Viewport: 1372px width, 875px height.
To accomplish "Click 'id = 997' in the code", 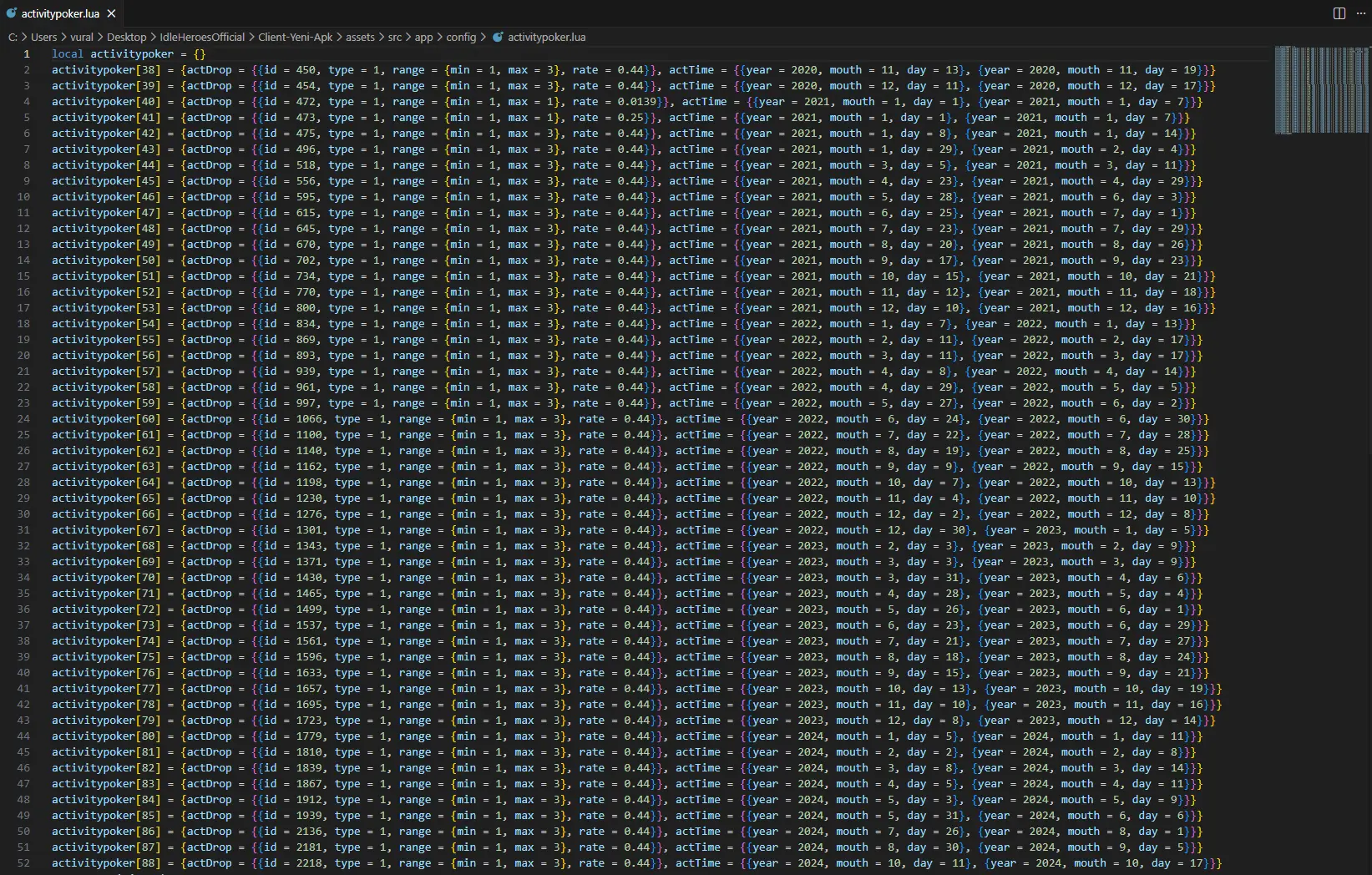I will (x=289, y=403).
